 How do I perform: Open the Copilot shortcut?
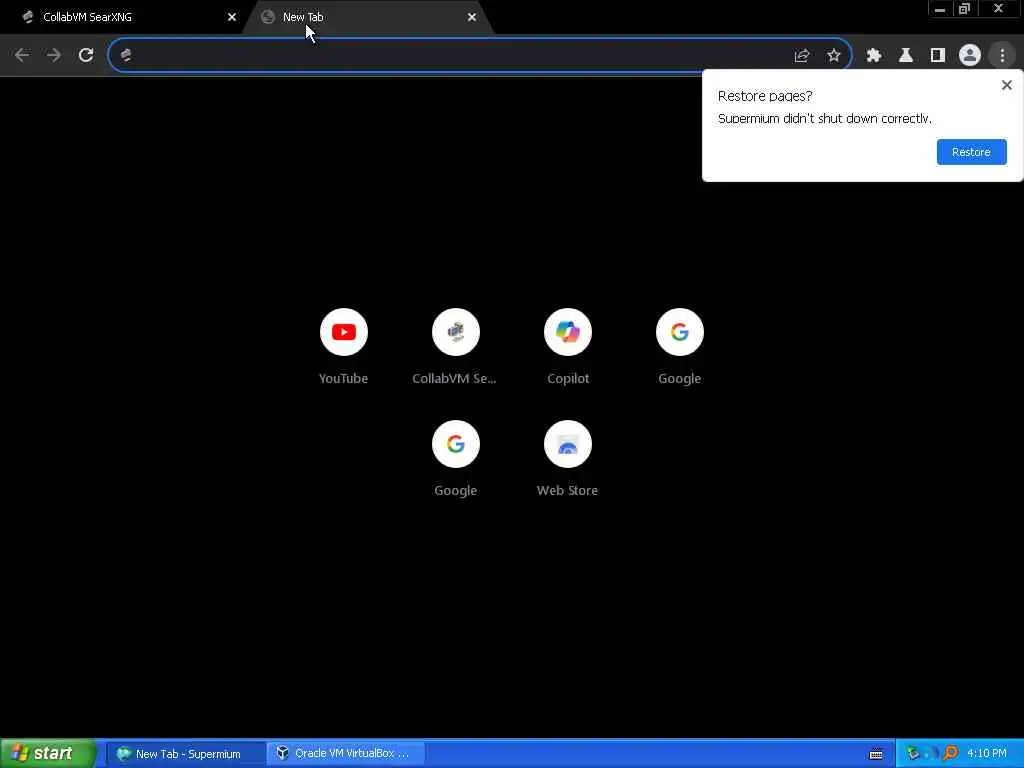pyautogui.click(x=568, y=346)
